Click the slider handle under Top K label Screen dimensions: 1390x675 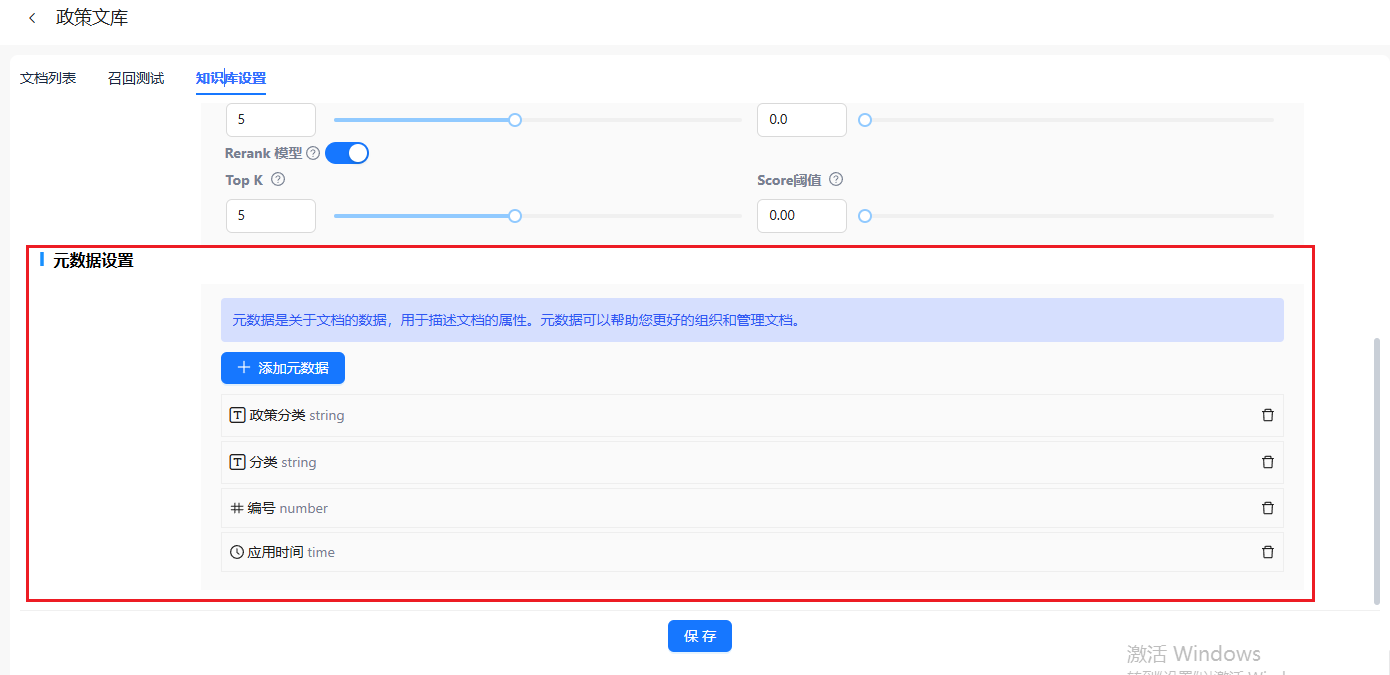515,216
